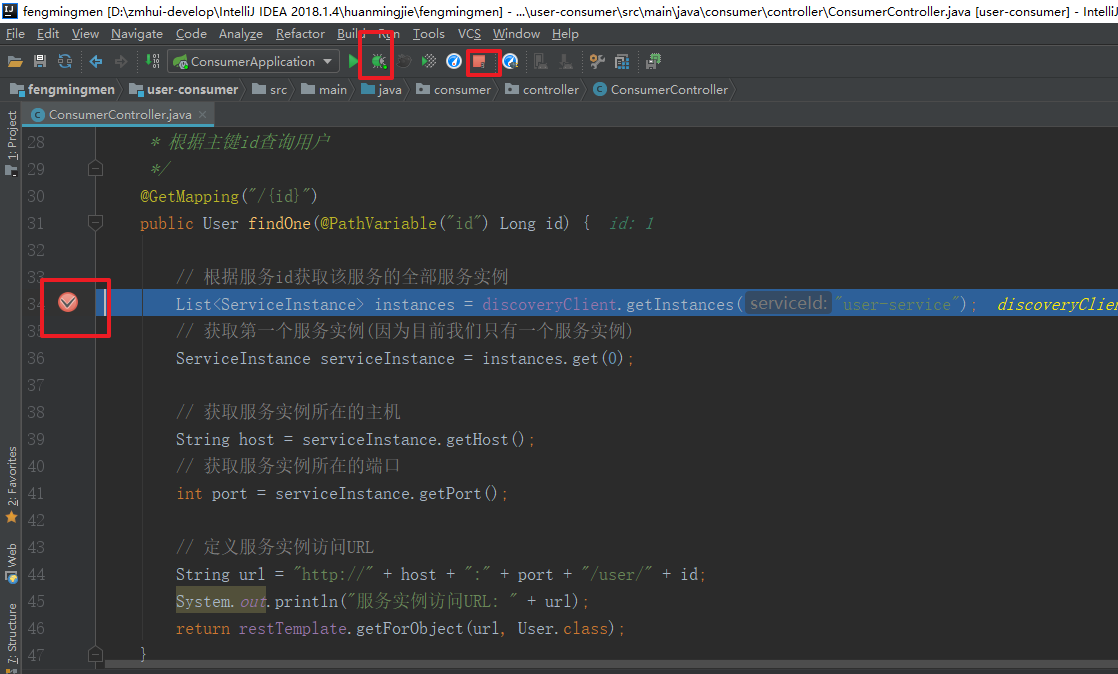Collapse the comment fold marker at line 29
The height and width of the screenshot is (674, 1118).
coord(95,169)
